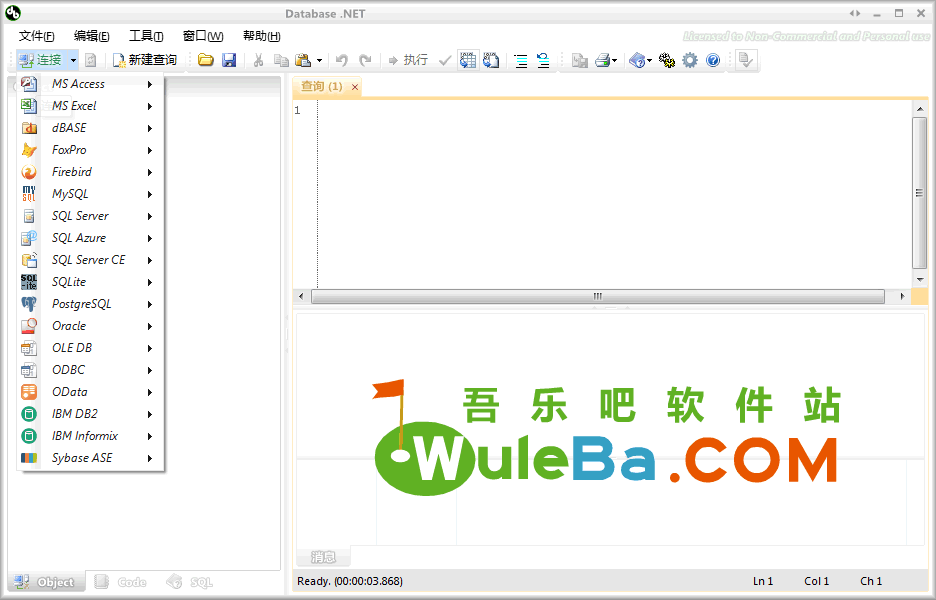Viewport: 936px width, 600px height.
Task: Open the help book dropdown arrow
Action: tap(649, 60)
